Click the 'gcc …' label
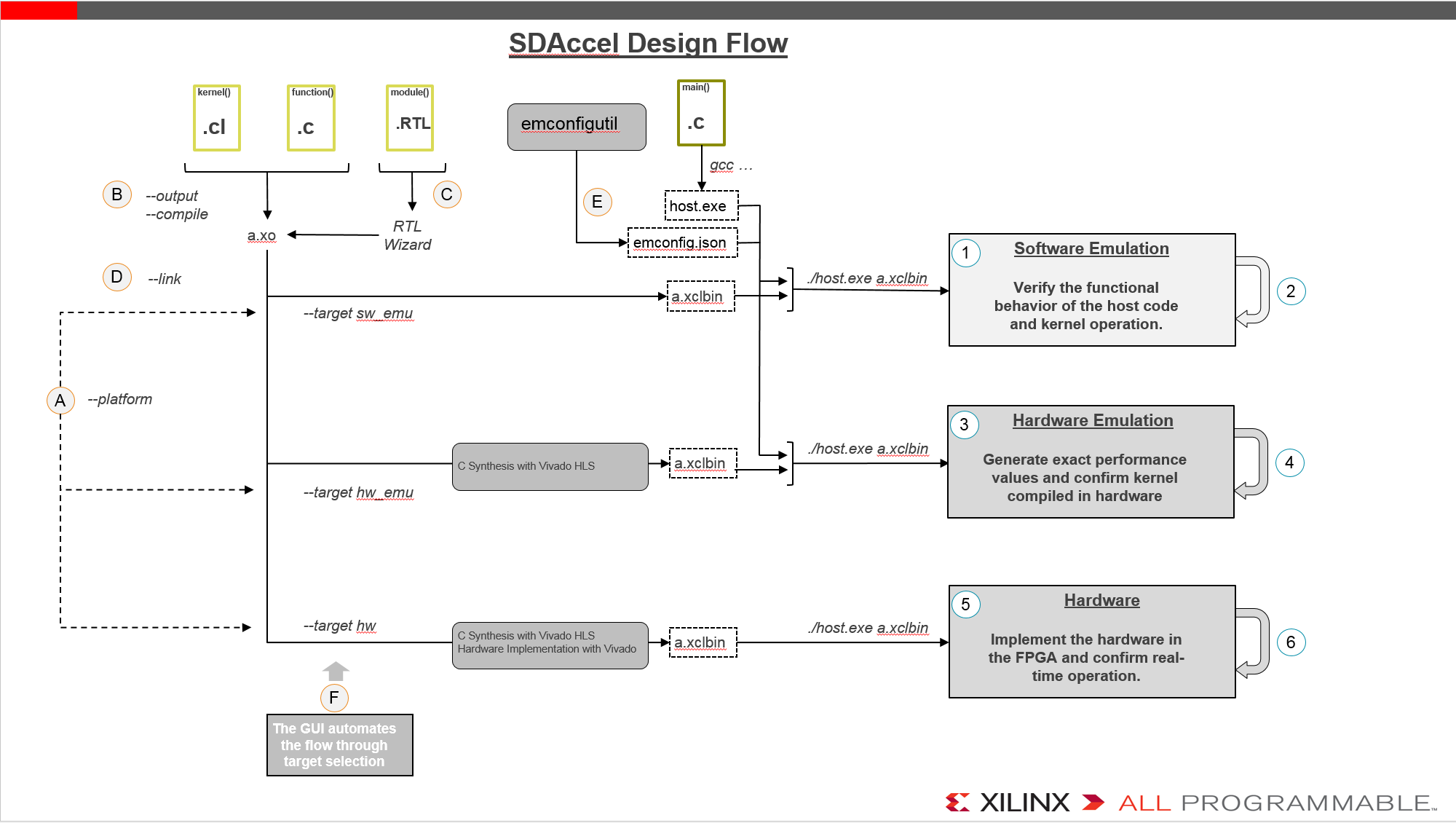 point(731,165)
